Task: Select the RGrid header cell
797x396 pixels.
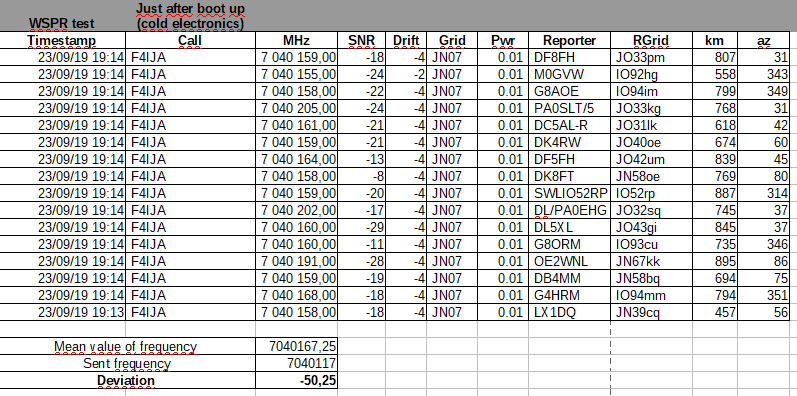Action: click(x=651, y=41)
